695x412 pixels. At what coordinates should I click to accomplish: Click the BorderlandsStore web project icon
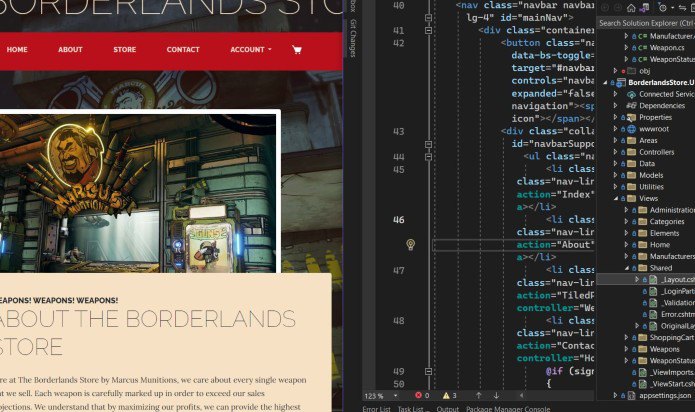tap(621, 83)
